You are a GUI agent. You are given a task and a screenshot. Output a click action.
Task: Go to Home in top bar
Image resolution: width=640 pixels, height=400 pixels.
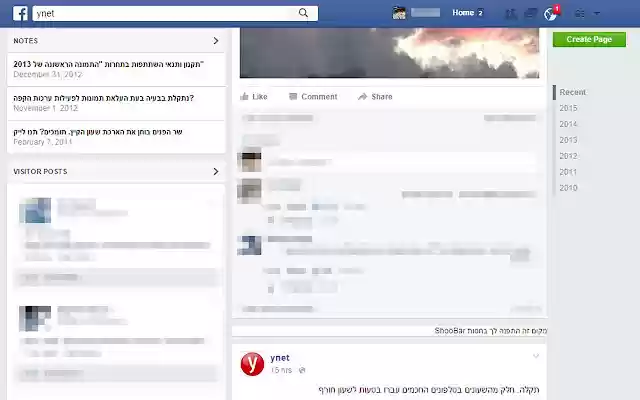click(x=463, y=13)
